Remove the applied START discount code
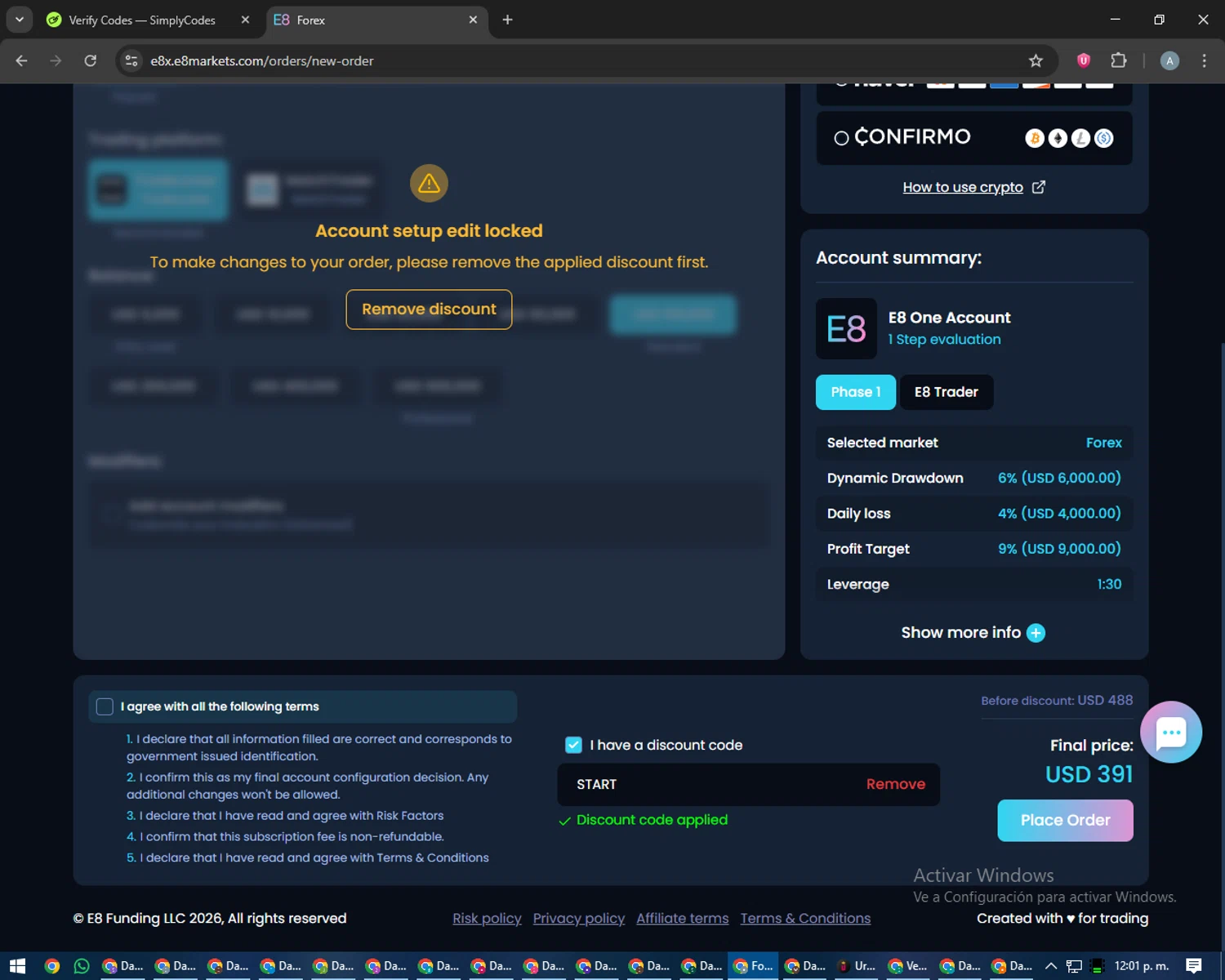This screenshot has height=980, width=1225. click(896, 784)
